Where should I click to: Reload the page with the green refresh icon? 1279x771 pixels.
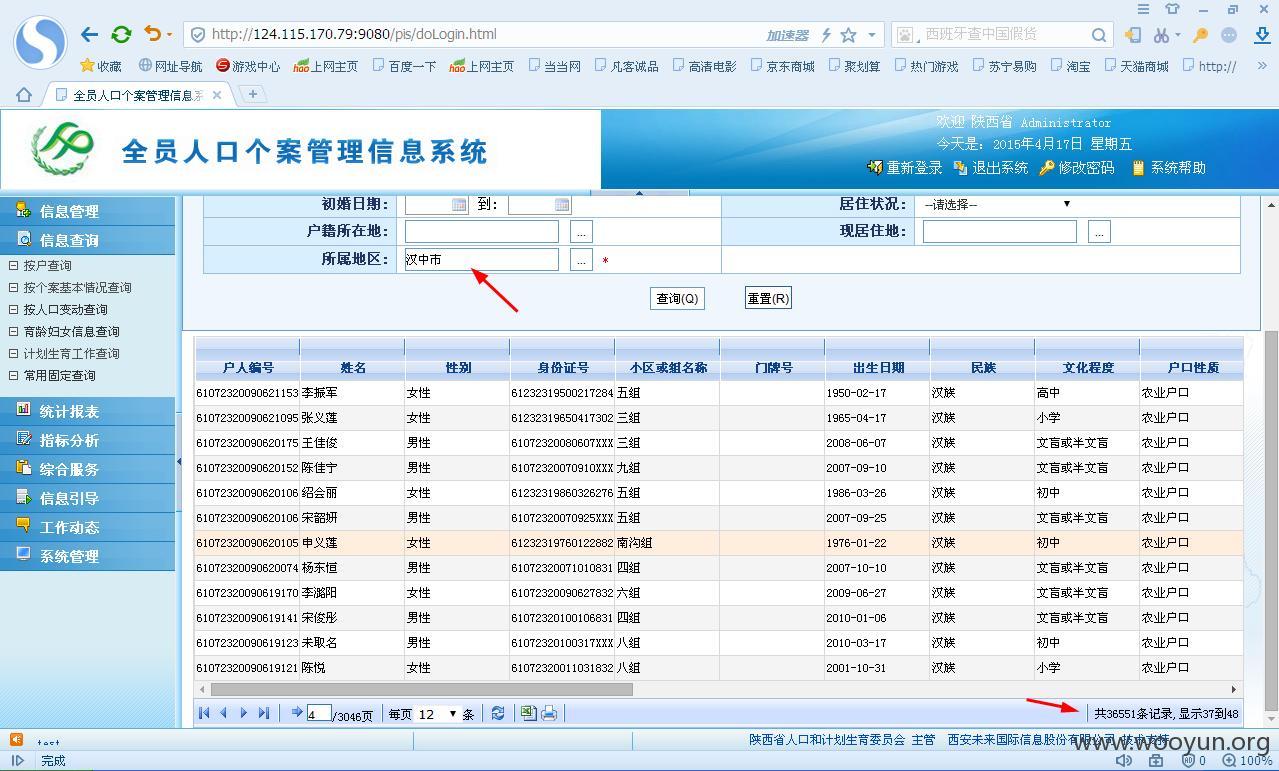click(121, 34)
